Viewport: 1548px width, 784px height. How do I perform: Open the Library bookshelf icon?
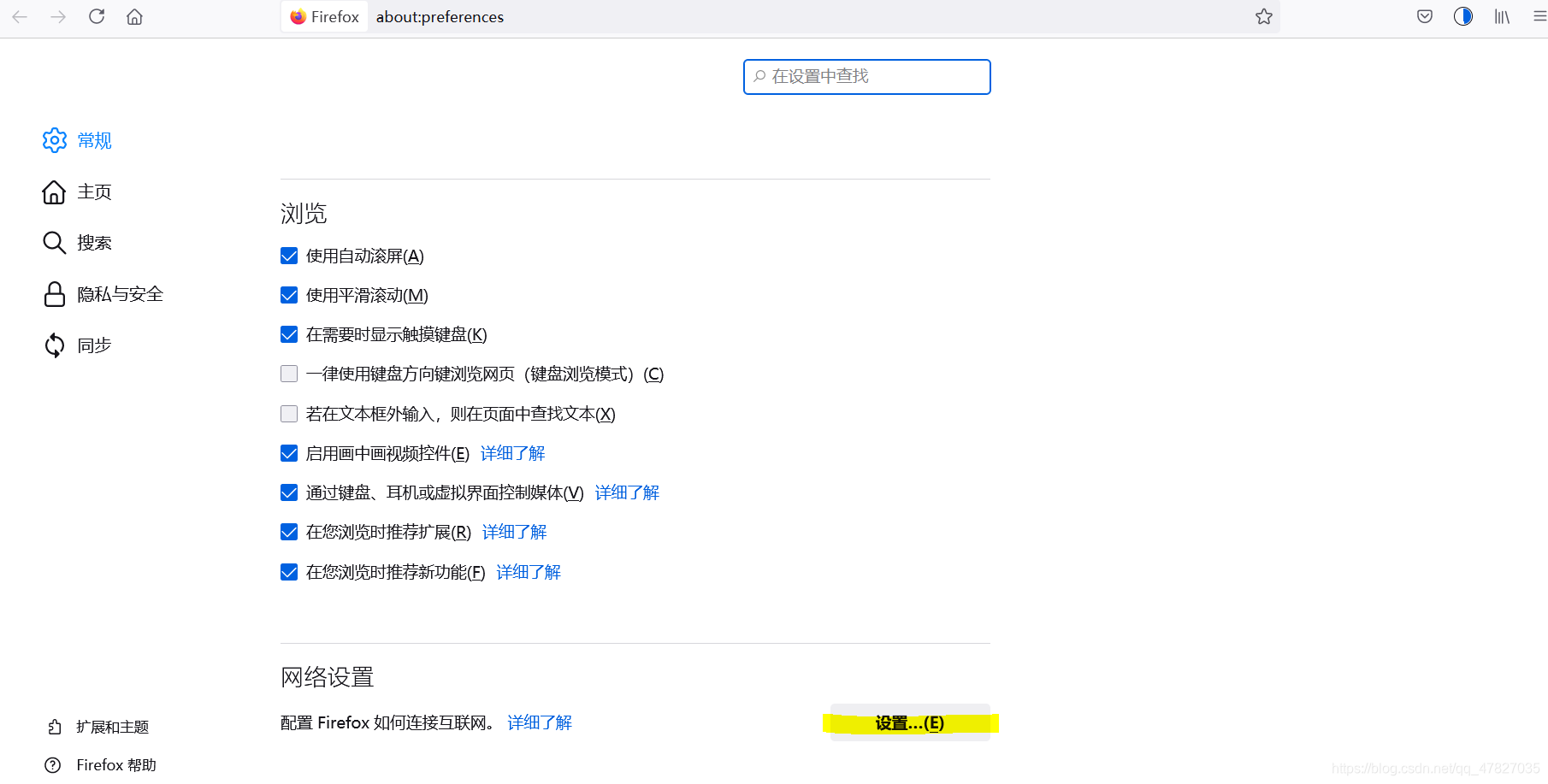[x=1502, y=16]
